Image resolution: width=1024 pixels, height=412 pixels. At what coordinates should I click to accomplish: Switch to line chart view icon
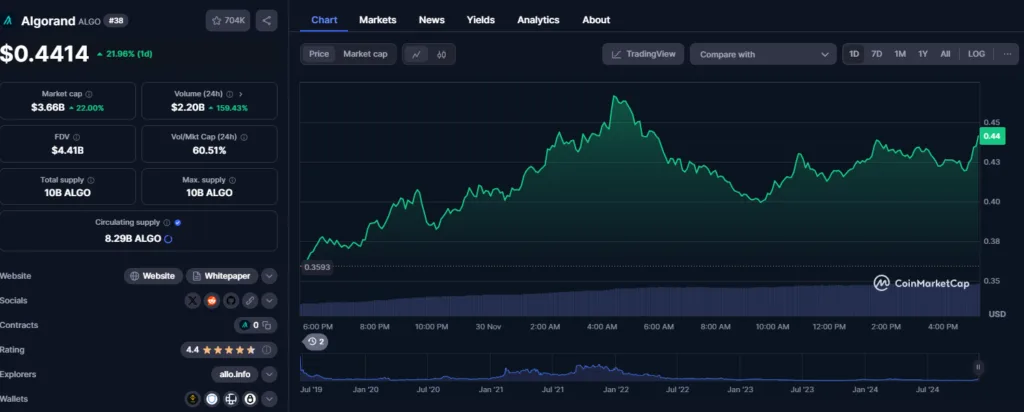pos(416,54)
